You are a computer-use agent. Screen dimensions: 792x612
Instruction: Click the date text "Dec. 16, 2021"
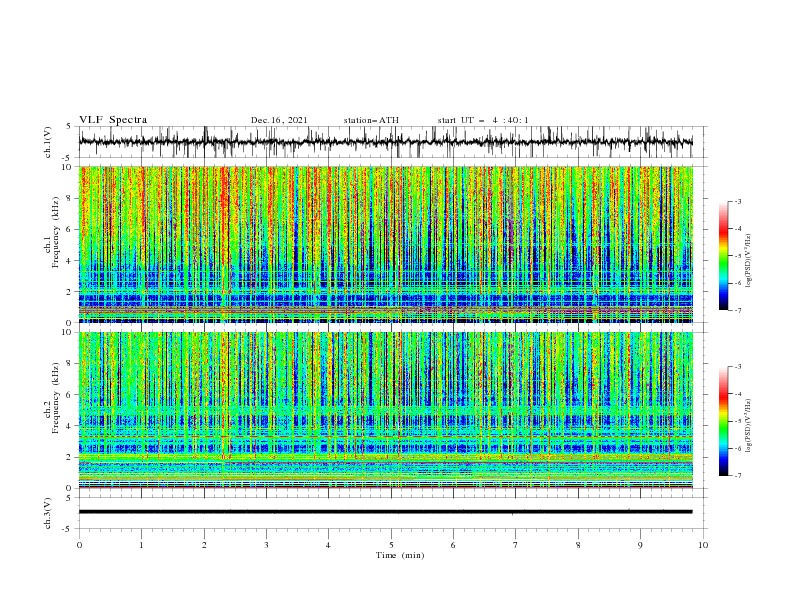click(279, 120)
